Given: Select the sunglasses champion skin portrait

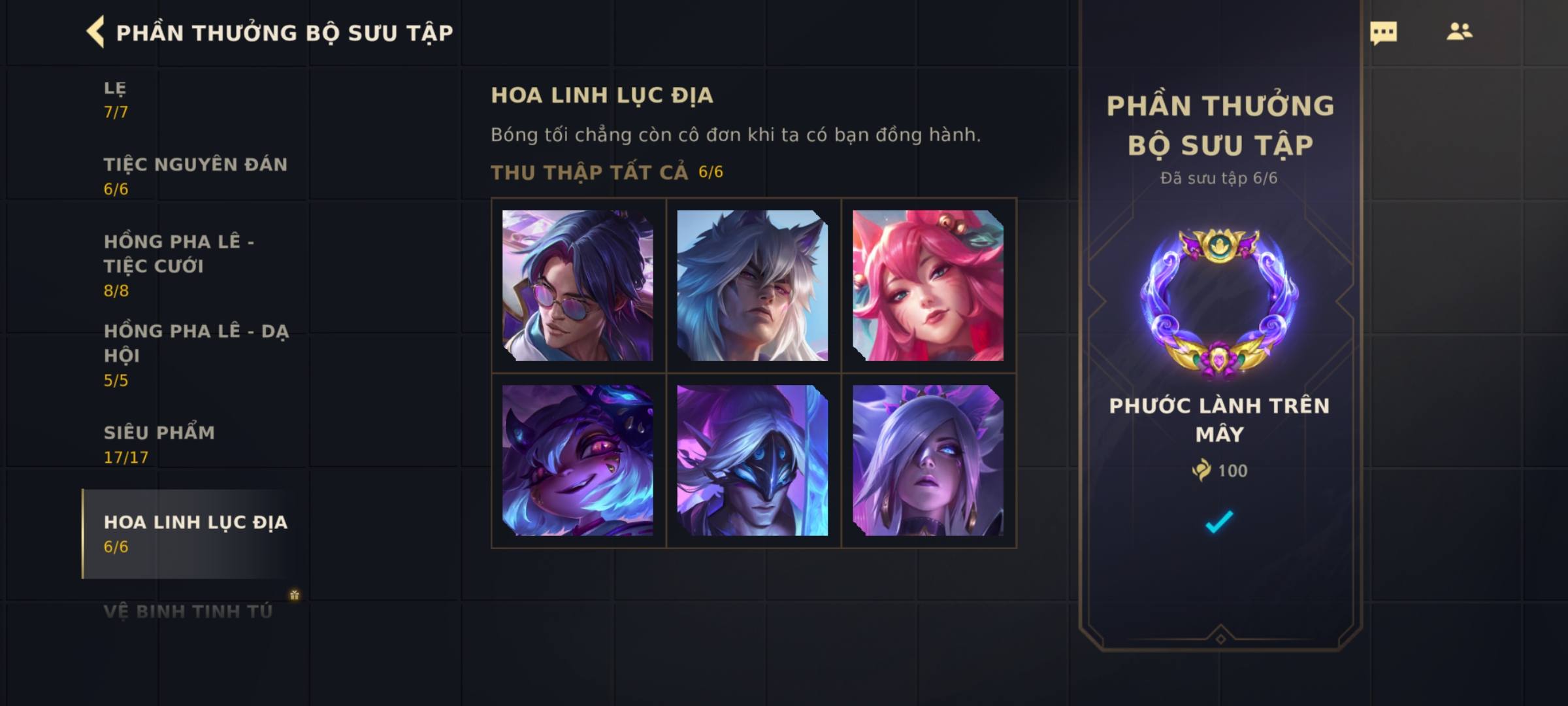Looking at the screenshot, I should click(578, 285).
